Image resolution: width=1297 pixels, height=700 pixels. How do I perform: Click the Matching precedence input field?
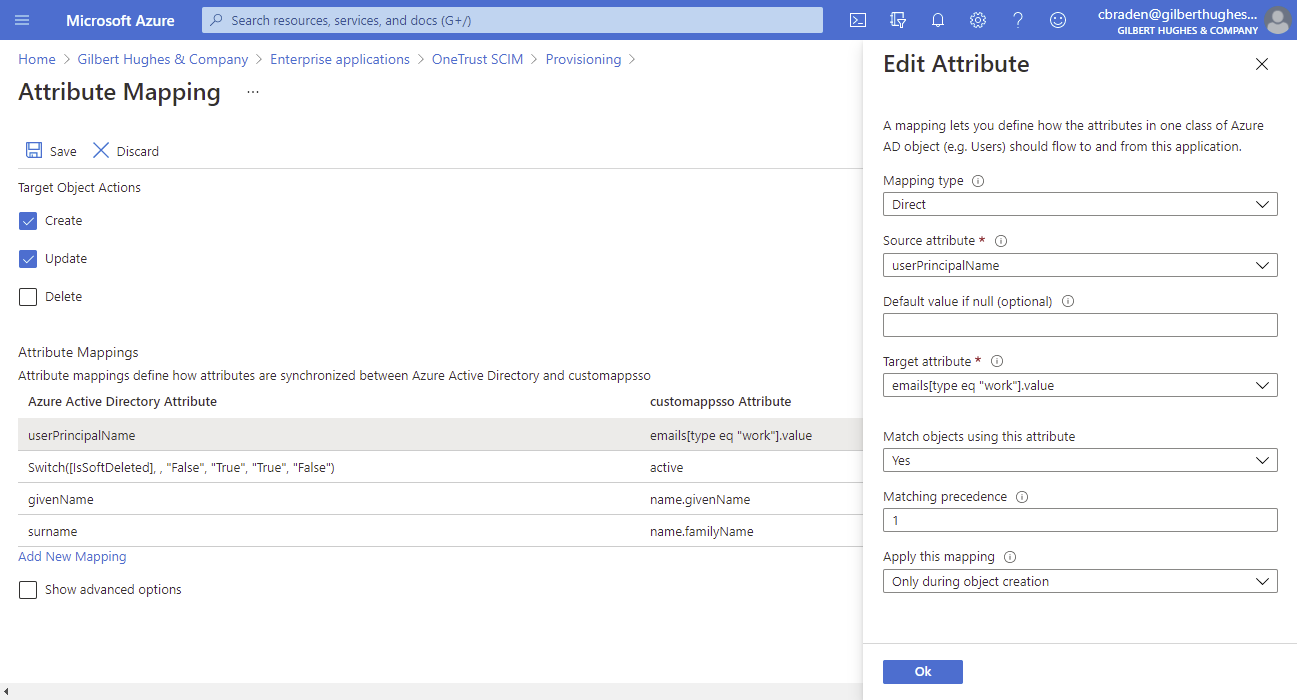[x=1080, y=519]
